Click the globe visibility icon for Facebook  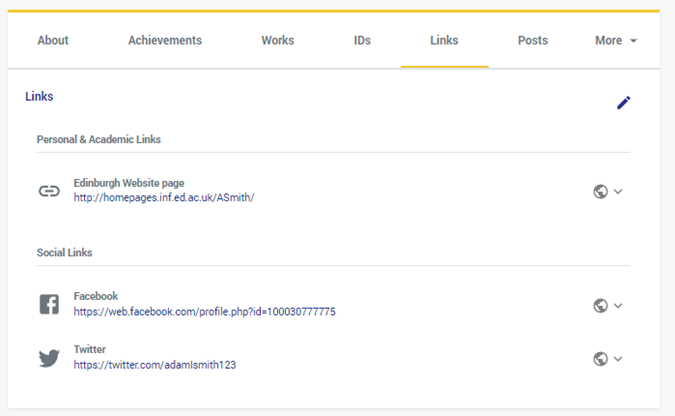[600, 305]
